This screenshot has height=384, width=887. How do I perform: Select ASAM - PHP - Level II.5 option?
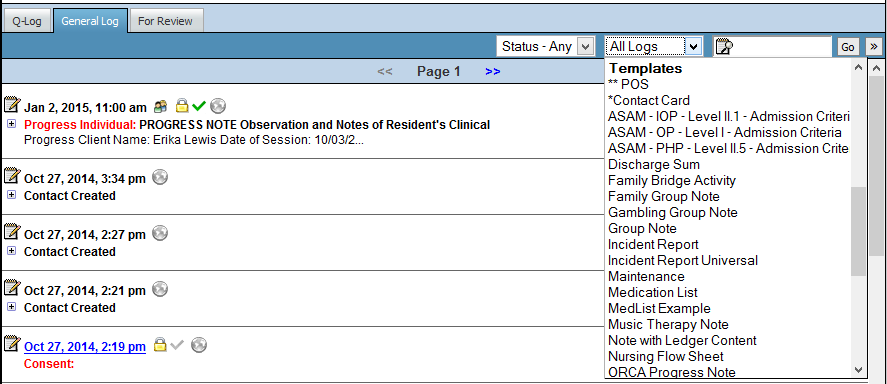click(728, 149)
